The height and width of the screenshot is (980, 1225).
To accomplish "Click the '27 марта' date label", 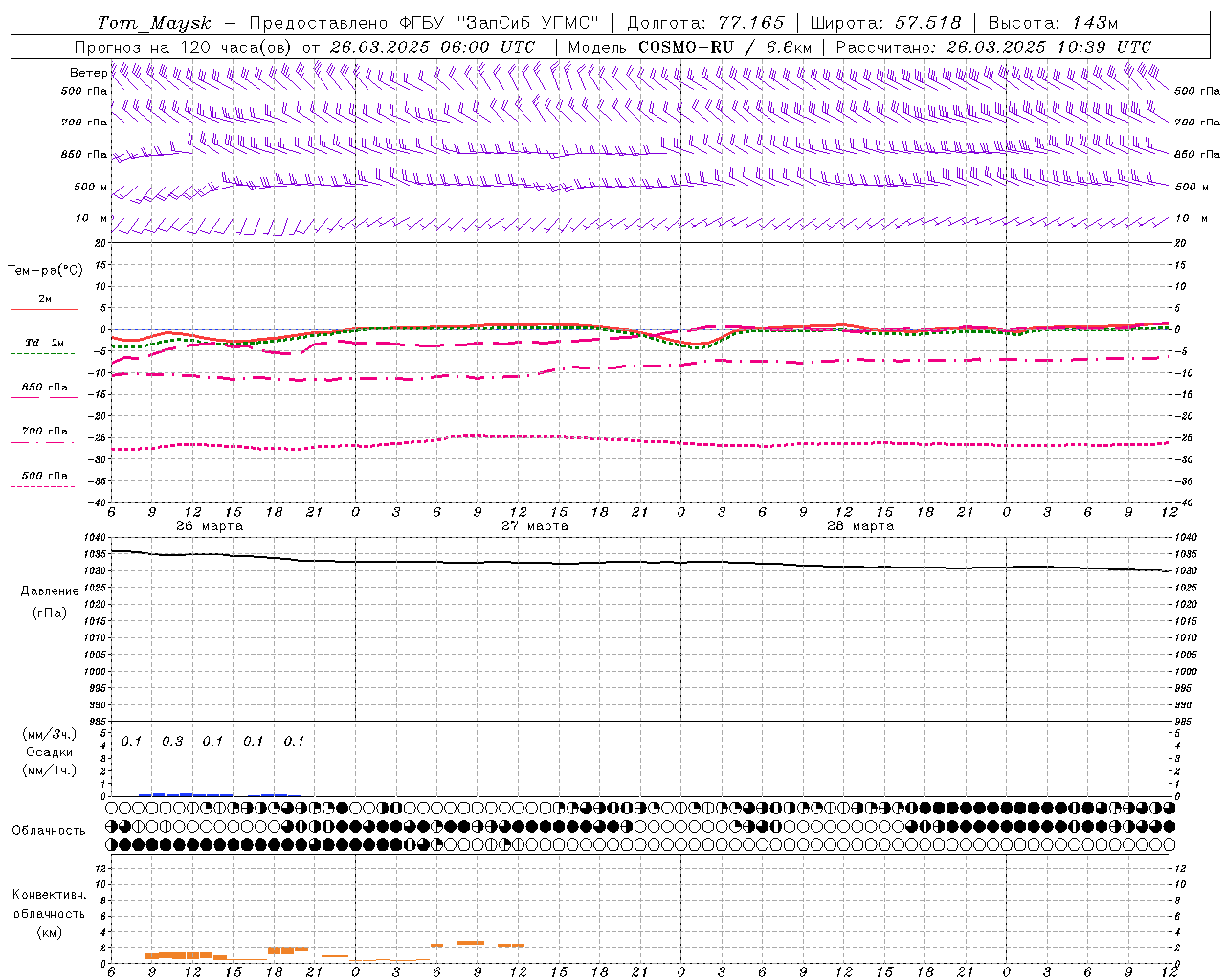I will click(535, 526).
